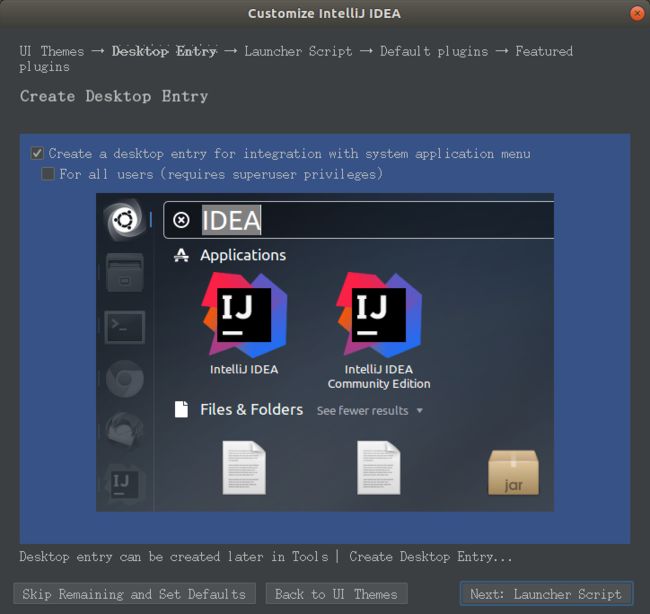Click Featured plugins breadcrumb step

[544, 51]
